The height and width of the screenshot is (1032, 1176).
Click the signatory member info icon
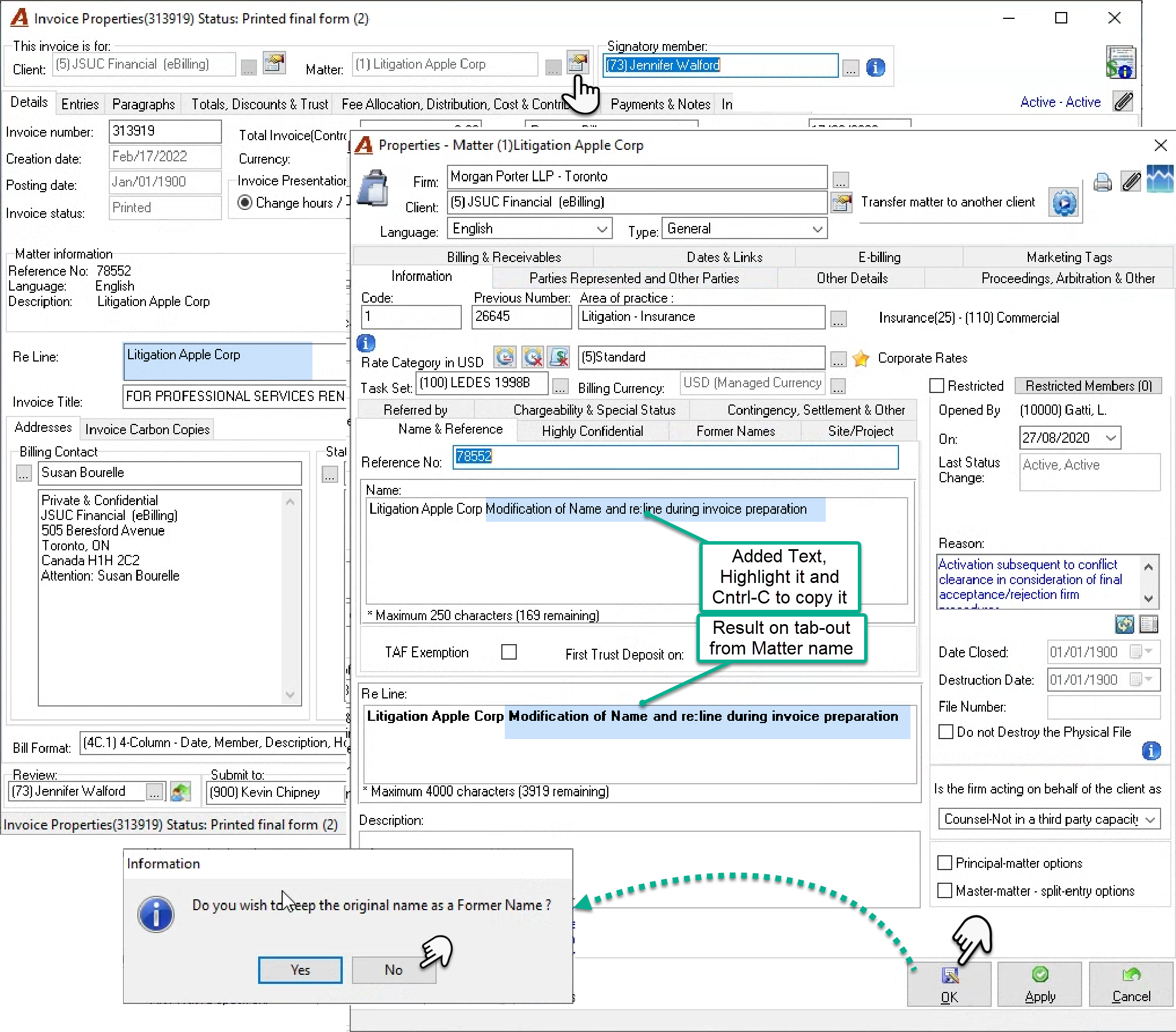tap(875, 68)
